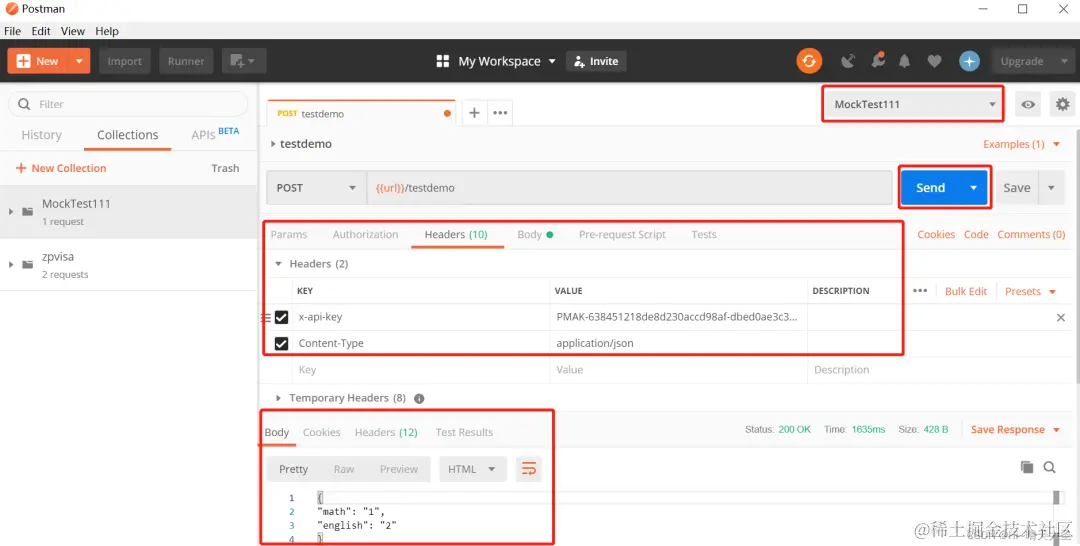Open the Save Response dropdown
The width and height of the screenshot is (1080, 546).
point(1015,430)
